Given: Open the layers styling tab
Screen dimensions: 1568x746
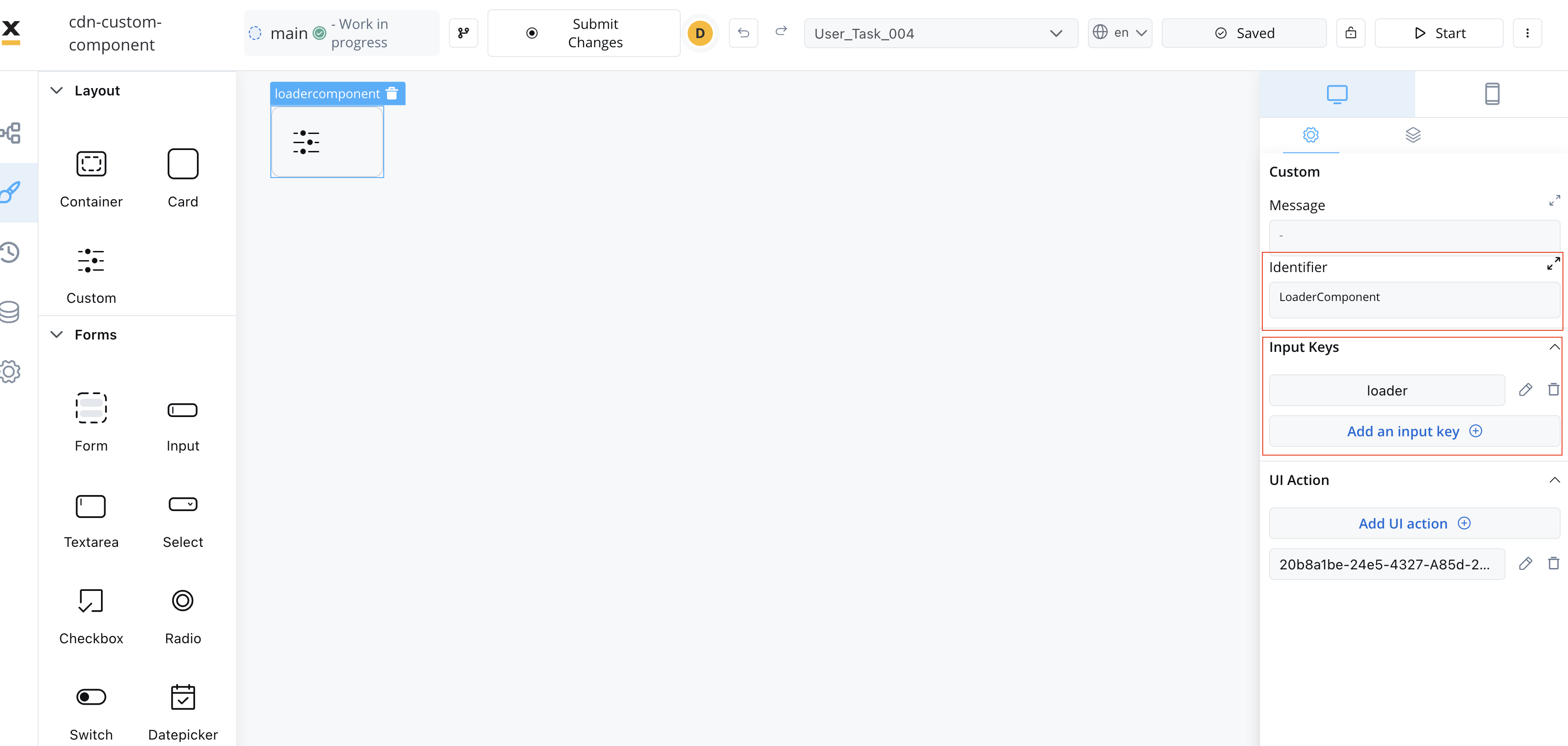Looking at the screenshot, I should 1413,135.
